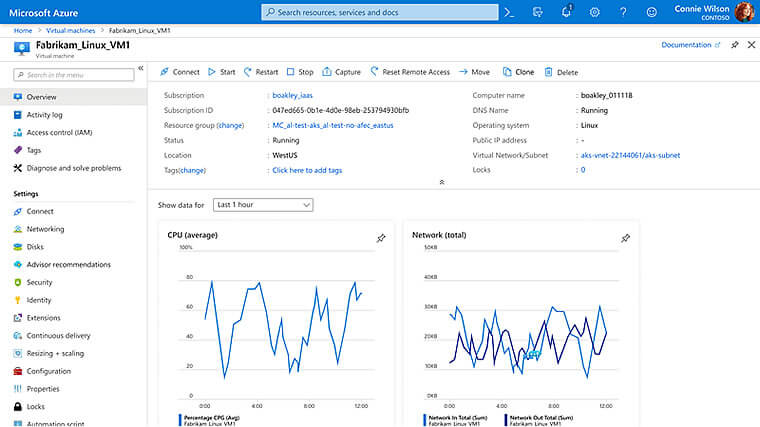
Task: Click change next to Tags
Action: 192,171
